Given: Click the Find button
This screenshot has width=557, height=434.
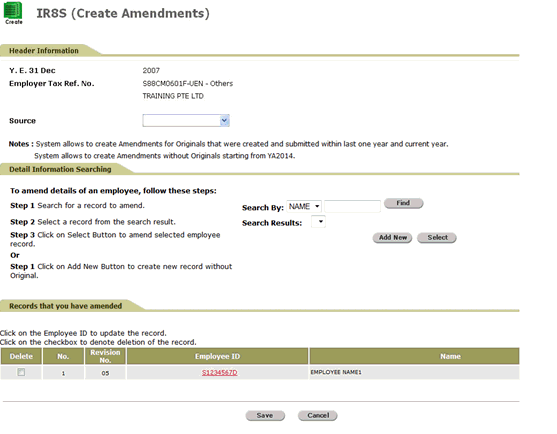Looking at the screenshot, I should pyautogui.click(x=404, y=203).
